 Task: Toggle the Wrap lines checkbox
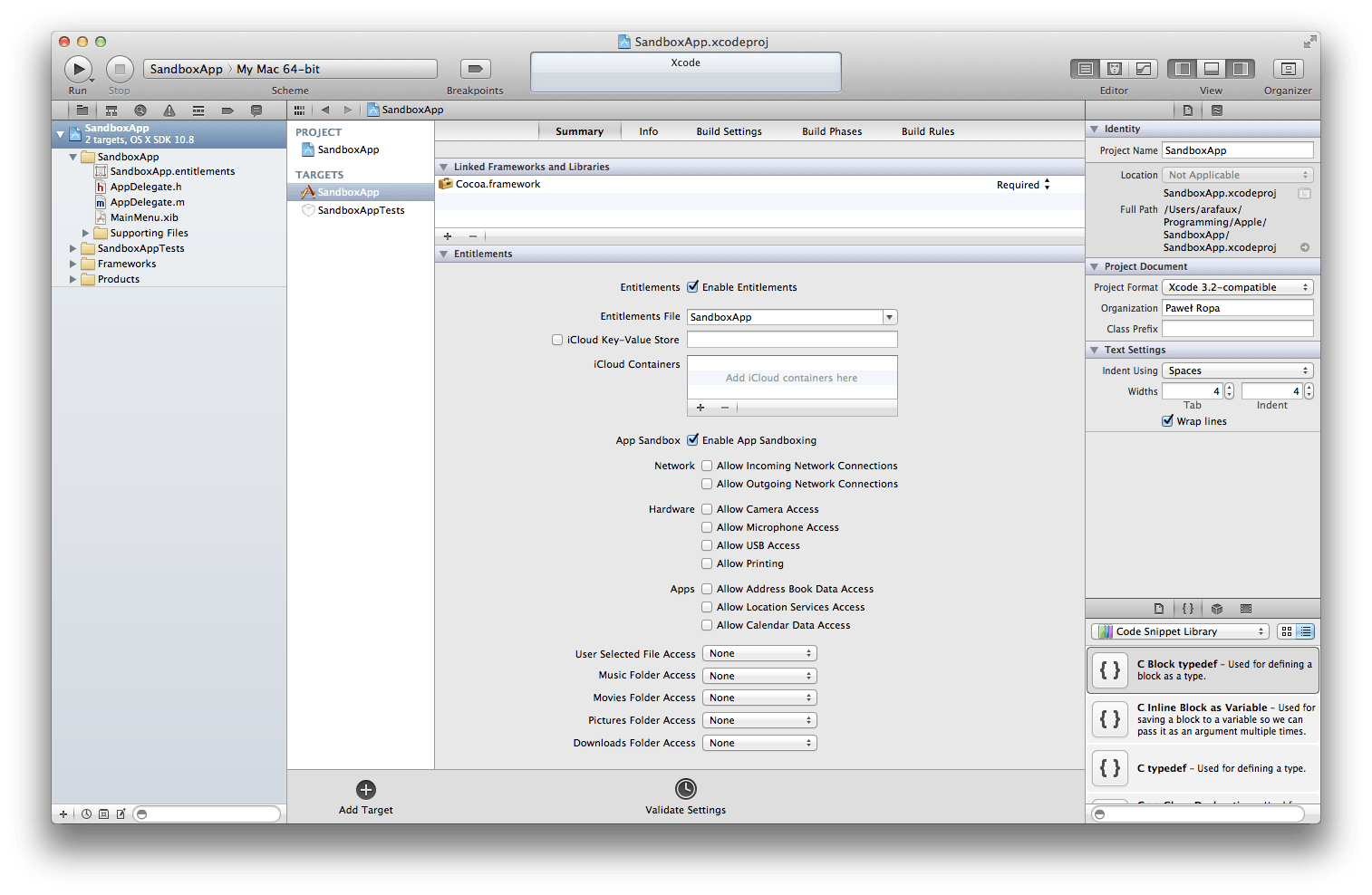click(x=1168, y=421)
